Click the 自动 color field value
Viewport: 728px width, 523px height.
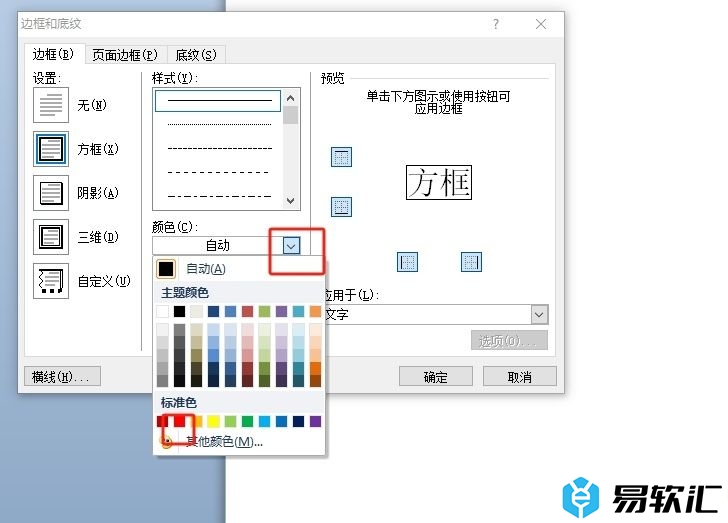pos(218,246)
